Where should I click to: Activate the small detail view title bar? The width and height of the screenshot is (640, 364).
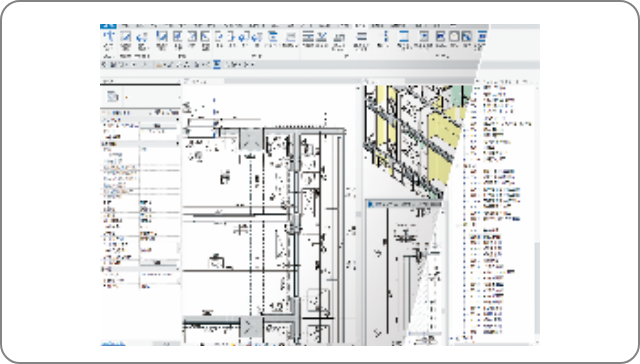(405, 204)
